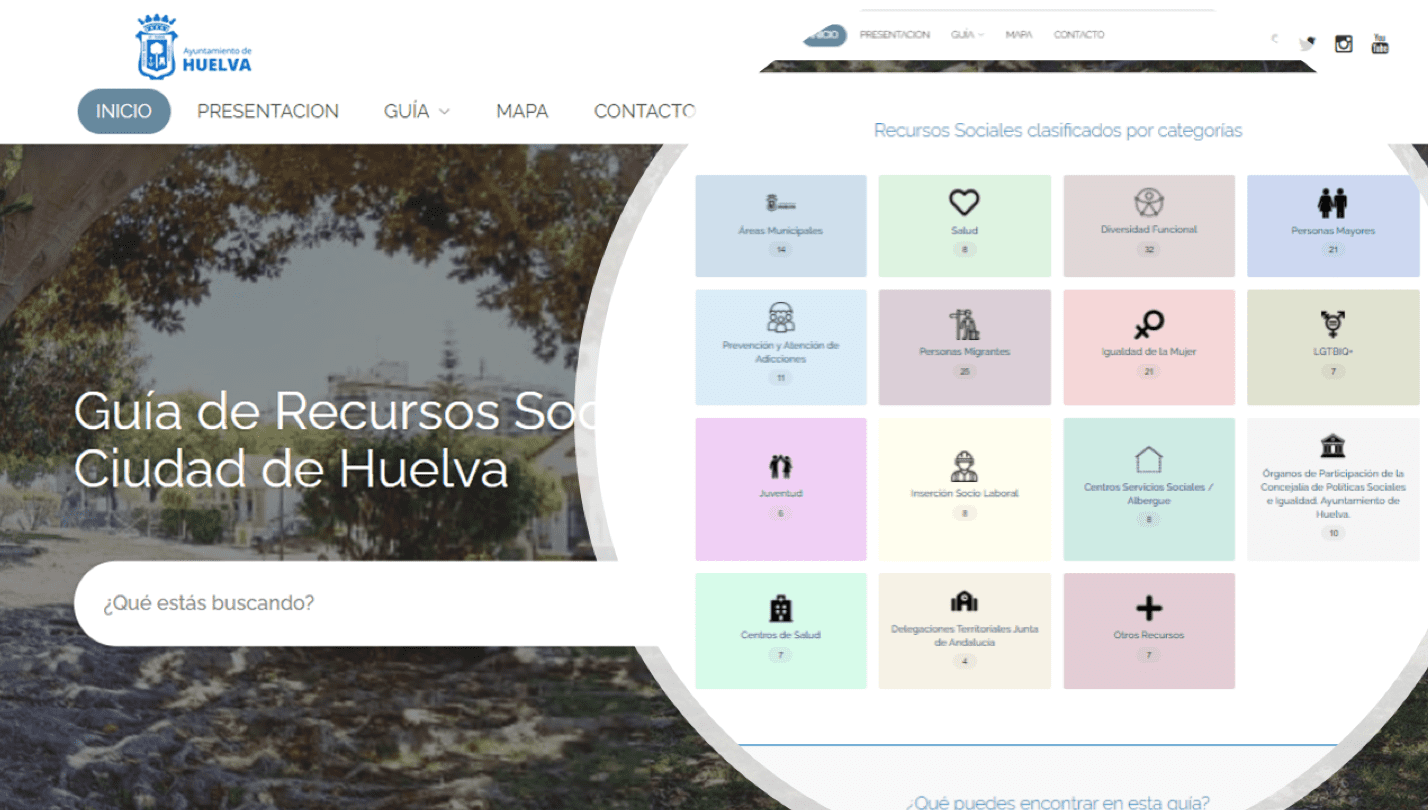The width and height of the screenshot is (1428, 810).
Task: Select PRESENTACION in the small top-right menu
Action: pyautogui.click(x=895, y=35)
